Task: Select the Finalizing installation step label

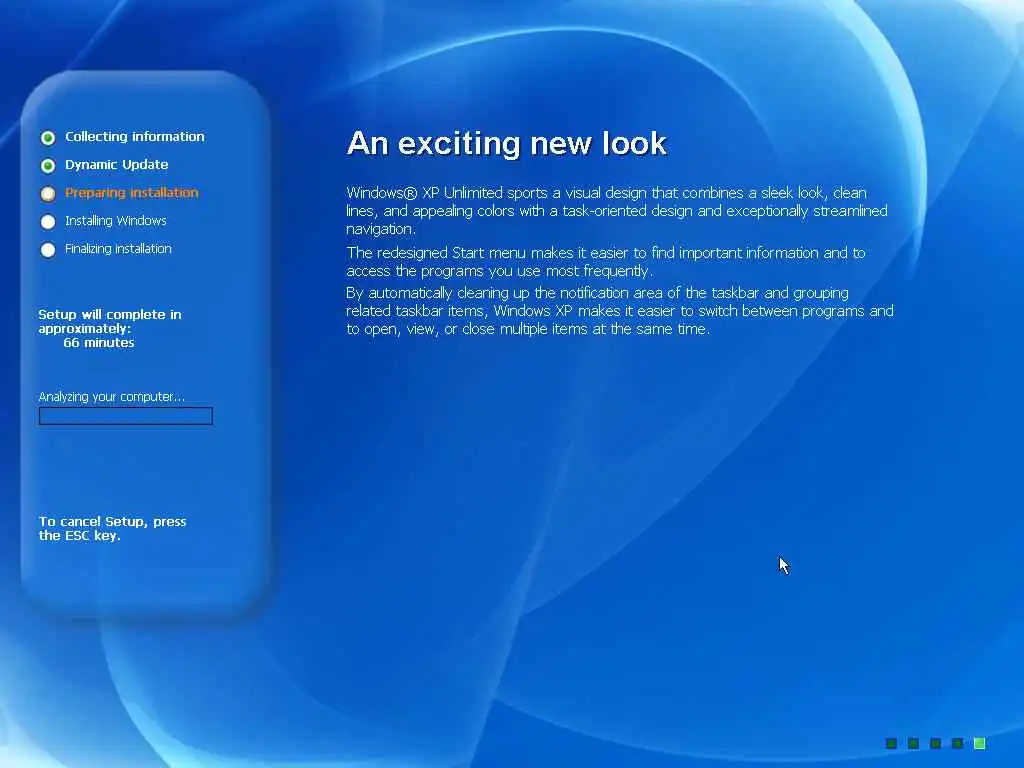Action: click(x=118, y=249)
